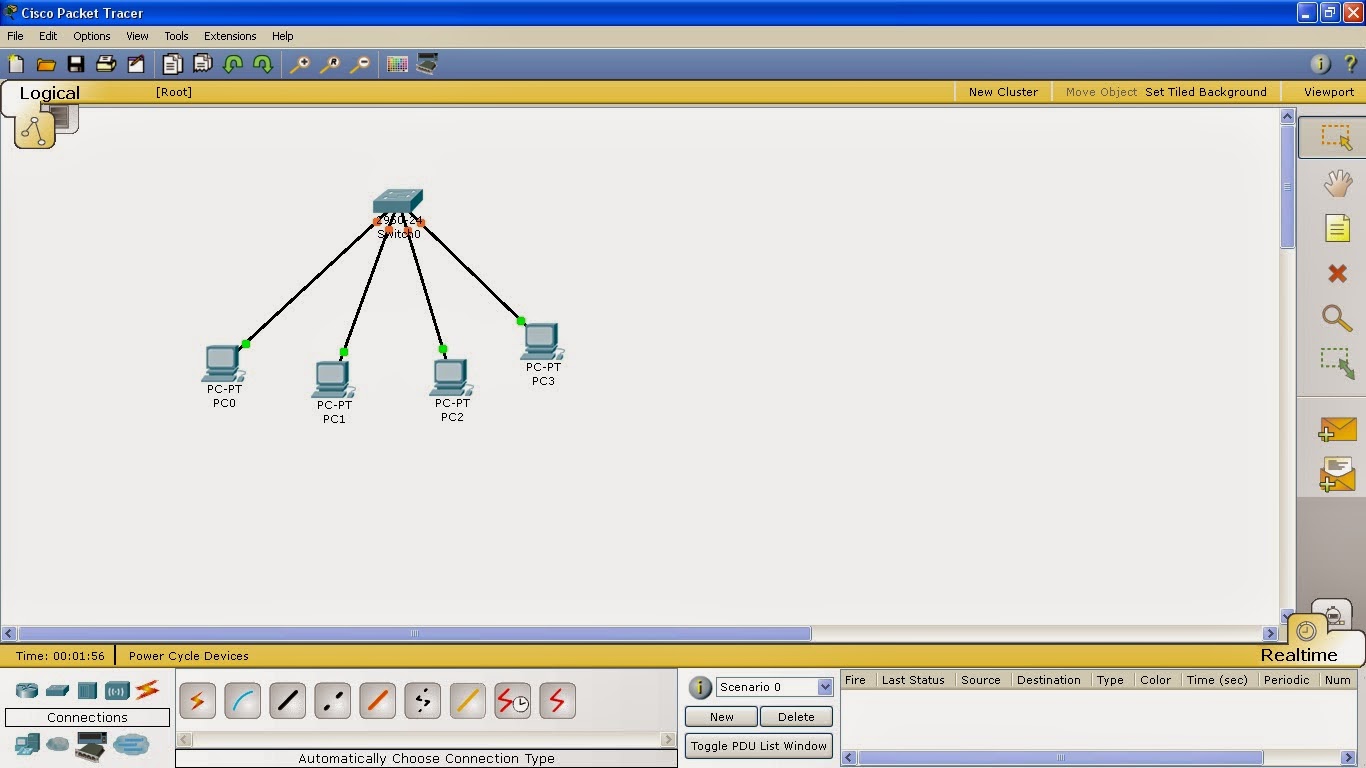Paste objects using the toolbar icon
The image size is (1366, 768).
(x=203, y=64)
